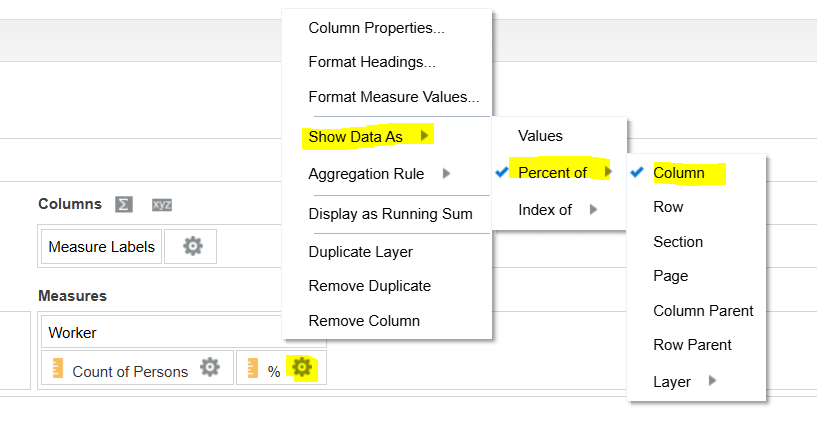Screen dimensions: 817x422
Task: Click the ruler icon beside % measure
Action: (x=253, y=368)
